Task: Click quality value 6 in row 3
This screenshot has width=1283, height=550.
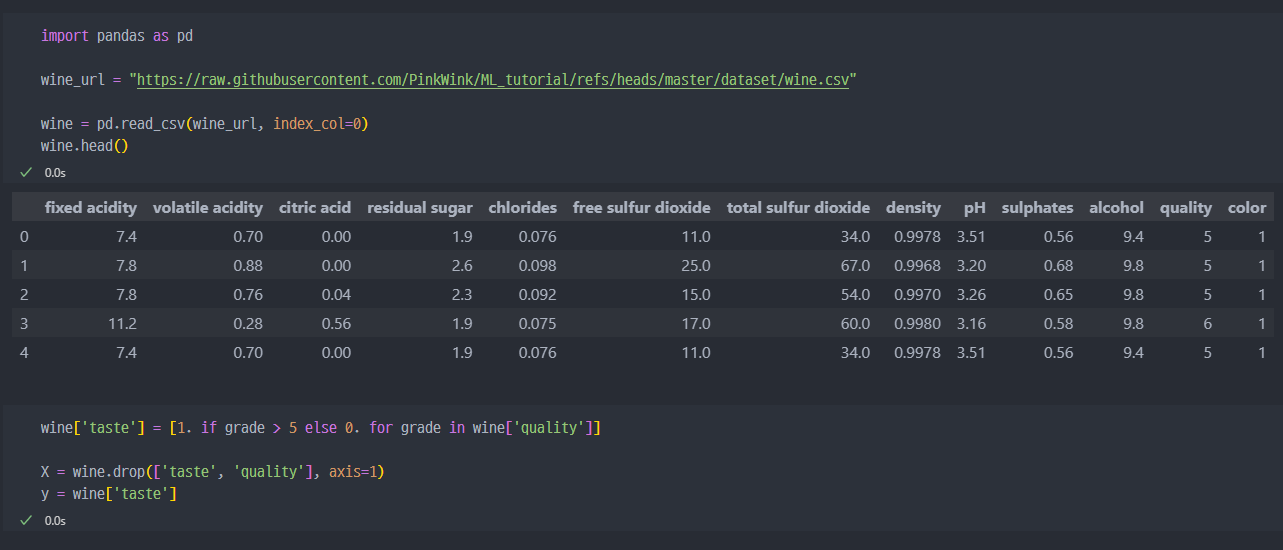Action: click(1208, 324)
